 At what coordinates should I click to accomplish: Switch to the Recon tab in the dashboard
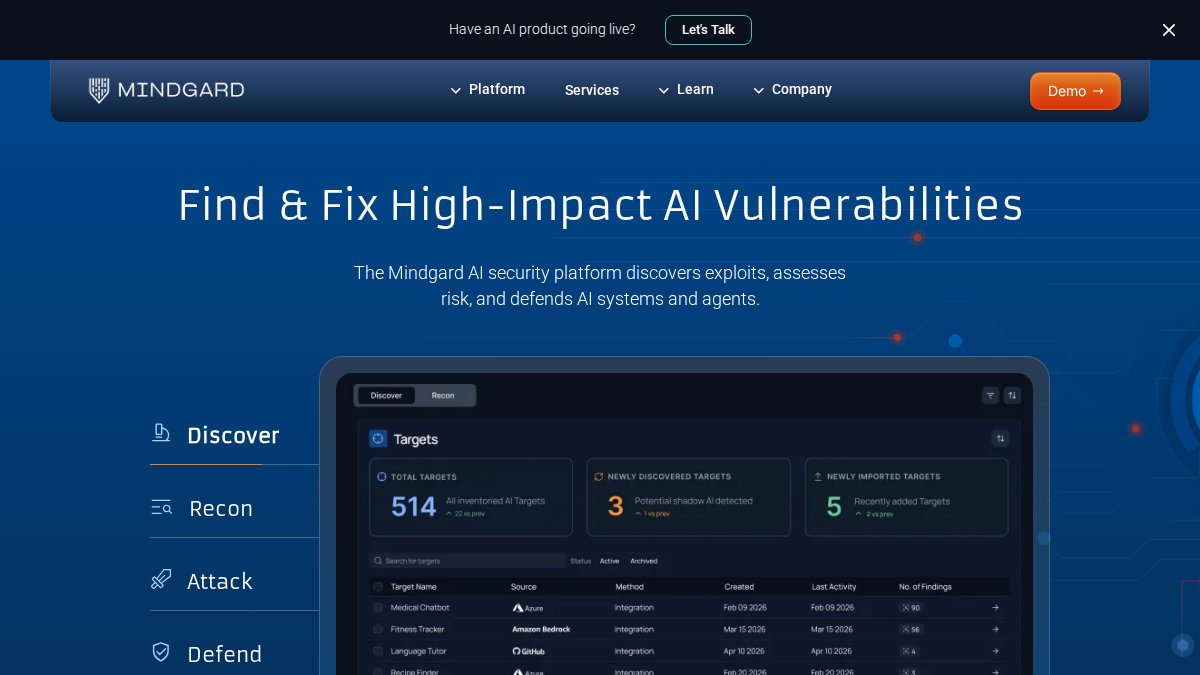tap(443, 396)
